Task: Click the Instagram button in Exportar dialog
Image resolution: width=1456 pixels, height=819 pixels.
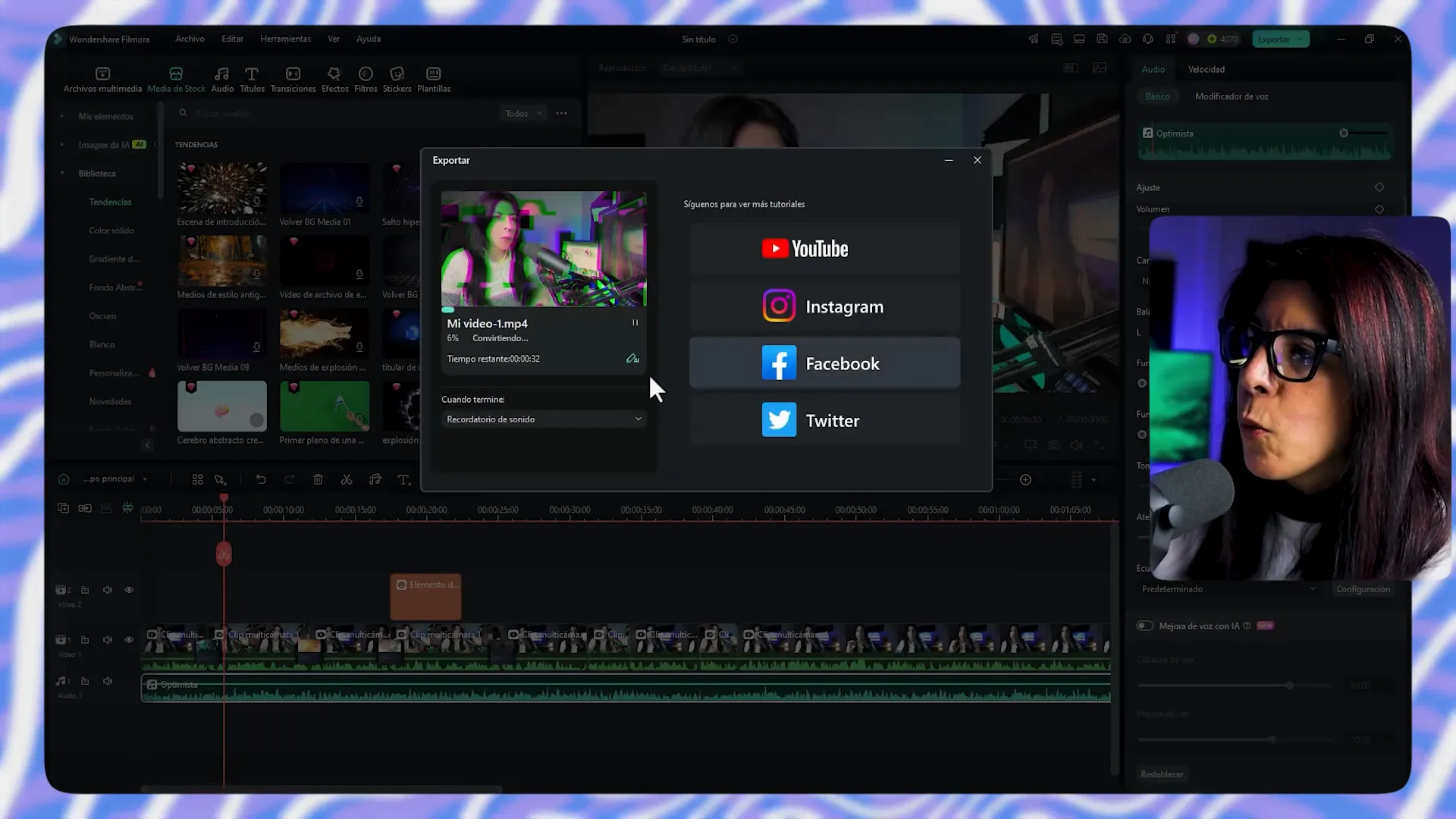Action: click(824, 306)
